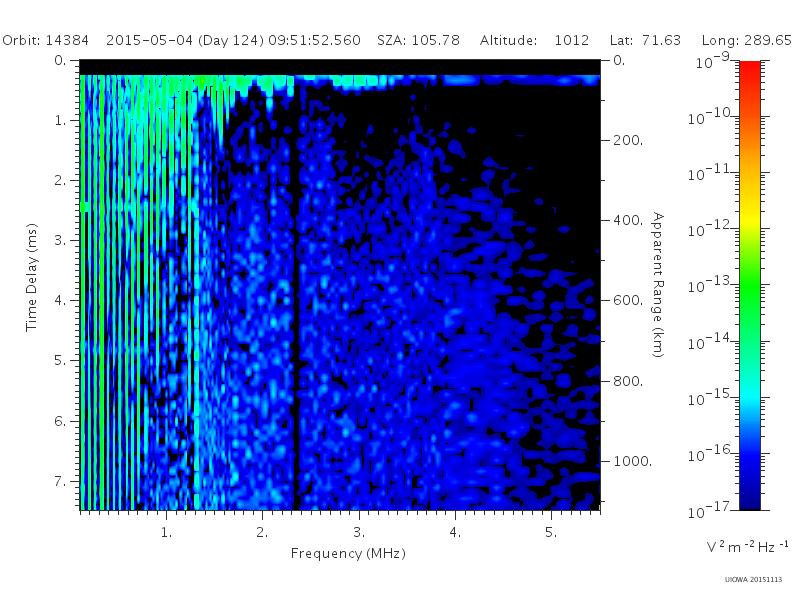Click the '0.' tick on the apparent range axis
Viewport: 800px width, 600px height.
coord(619,60)
